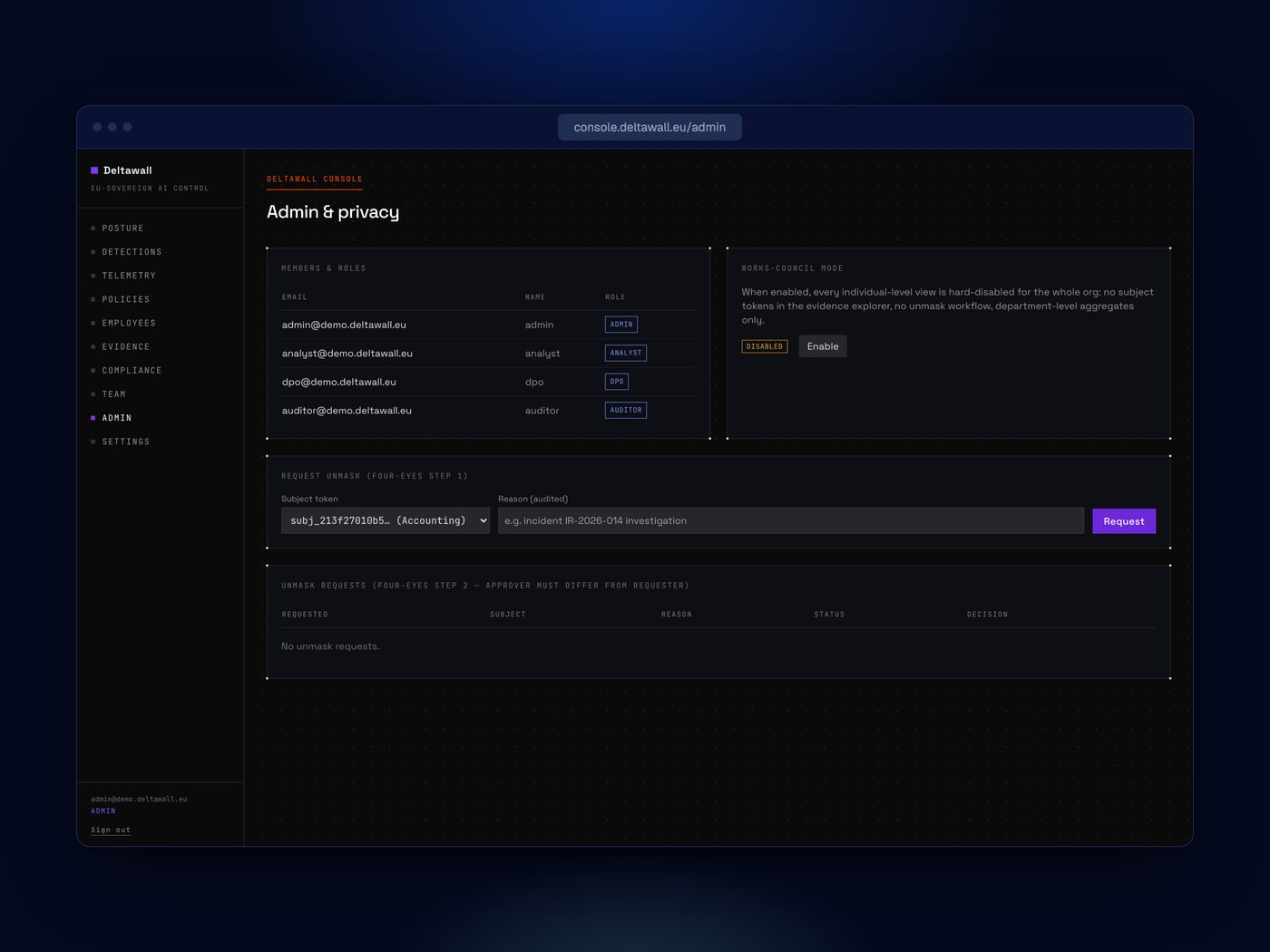This screenshot has width=1270, height=952.
Task: Click the STATUS column header
Action: coord(829,615)
